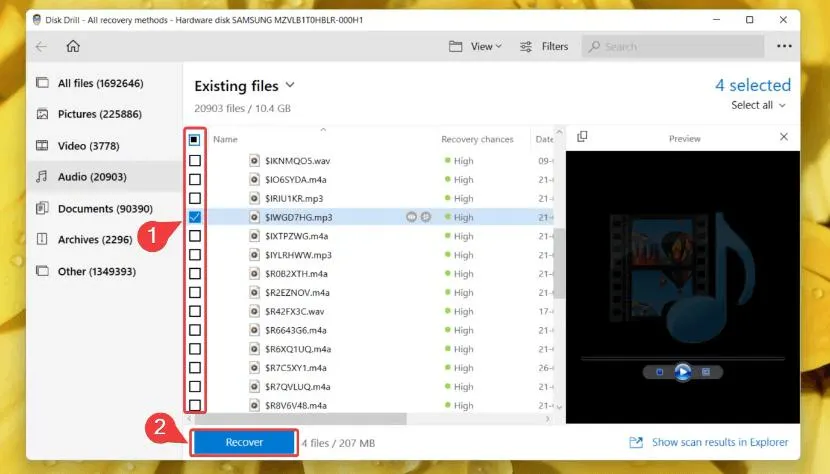Click the preview playback seek bar
The height and width of the screenshot is (474, 830).
tap(682, 359)
